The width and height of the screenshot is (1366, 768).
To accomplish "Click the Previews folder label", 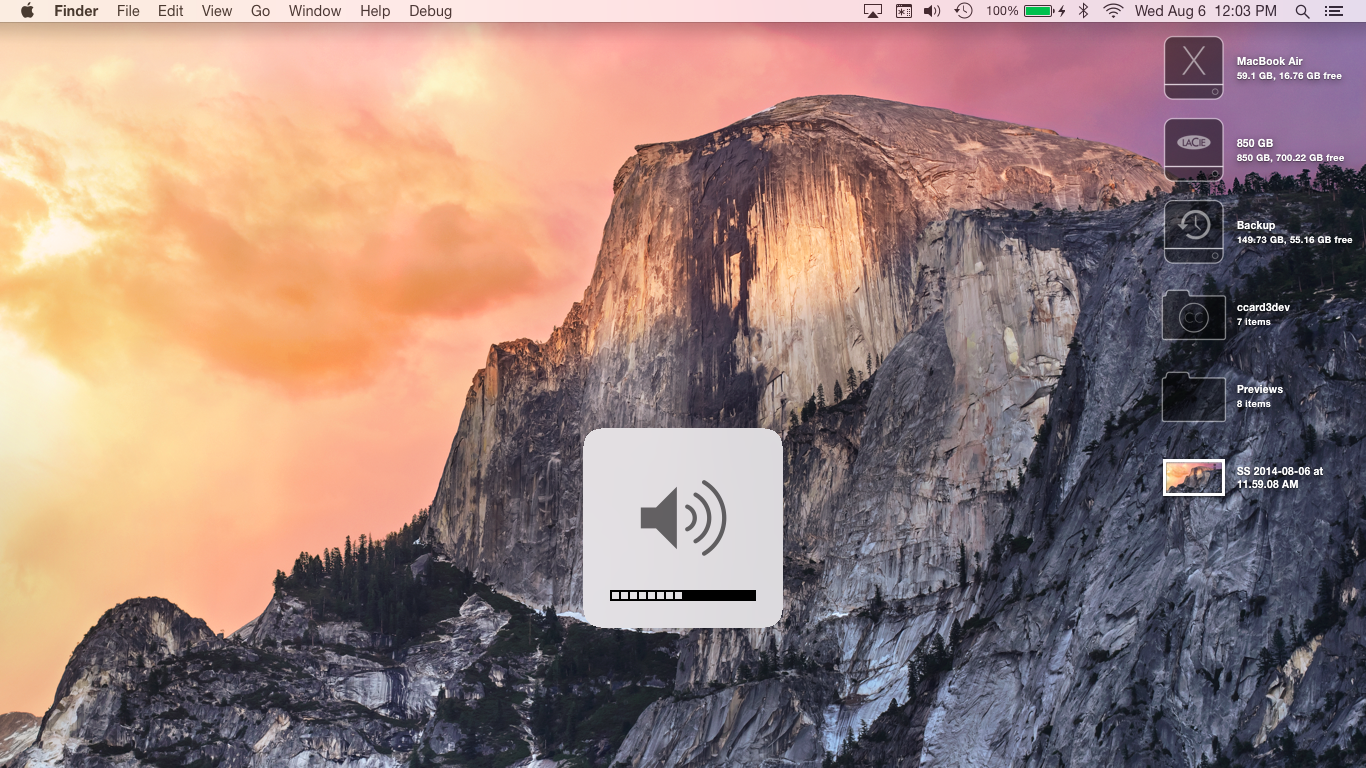I will [x=1259, y=389].
